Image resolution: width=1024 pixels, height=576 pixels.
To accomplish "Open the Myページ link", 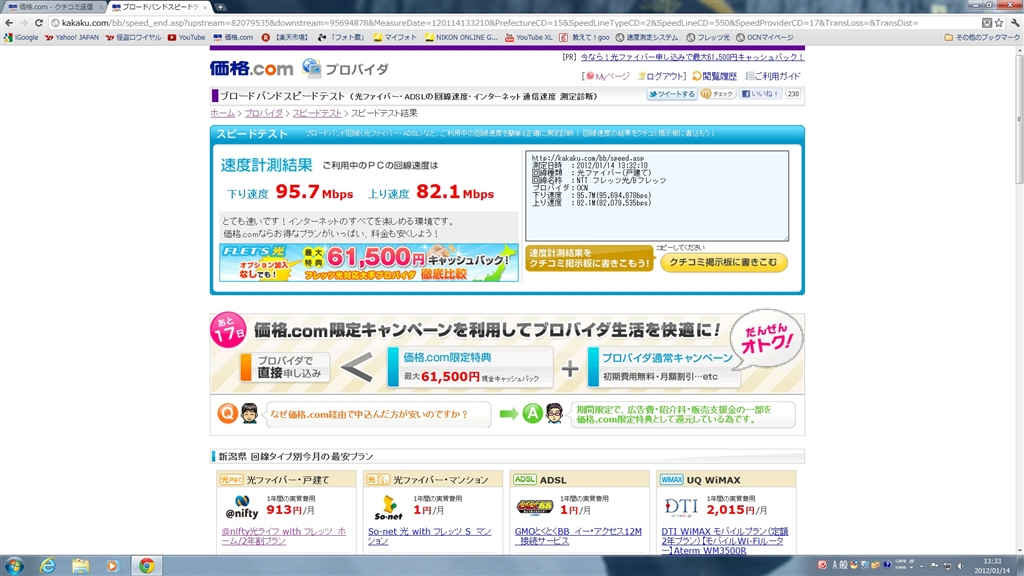I will tap(608, 76).
